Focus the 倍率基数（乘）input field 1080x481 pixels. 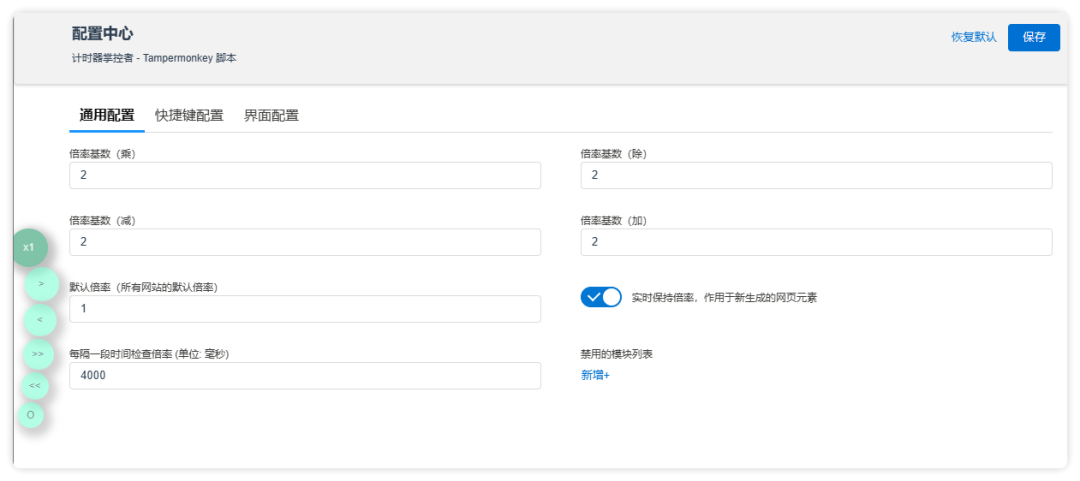305,176
